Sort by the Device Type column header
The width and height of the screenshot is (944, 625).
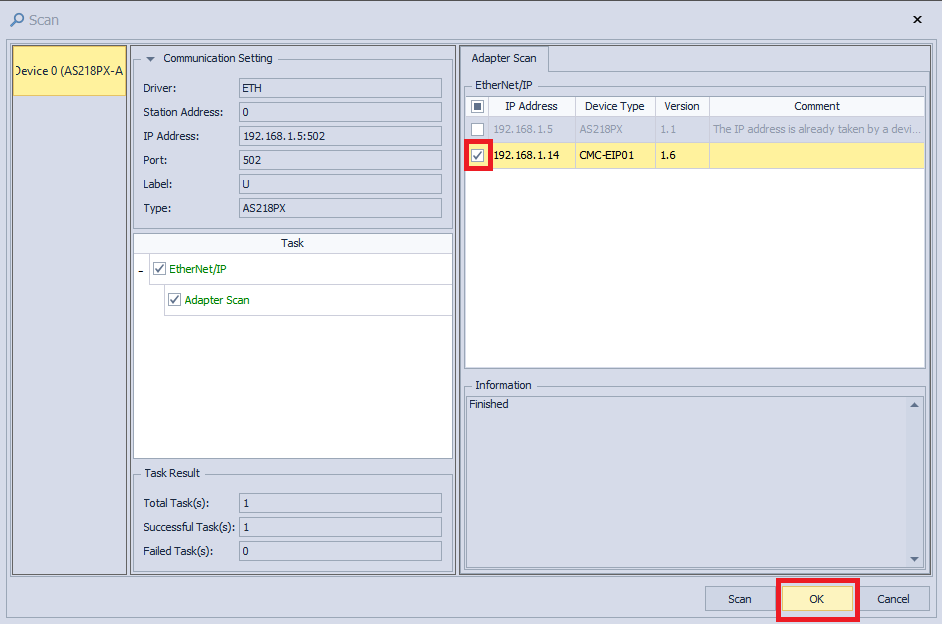click(x=615, y=106)
